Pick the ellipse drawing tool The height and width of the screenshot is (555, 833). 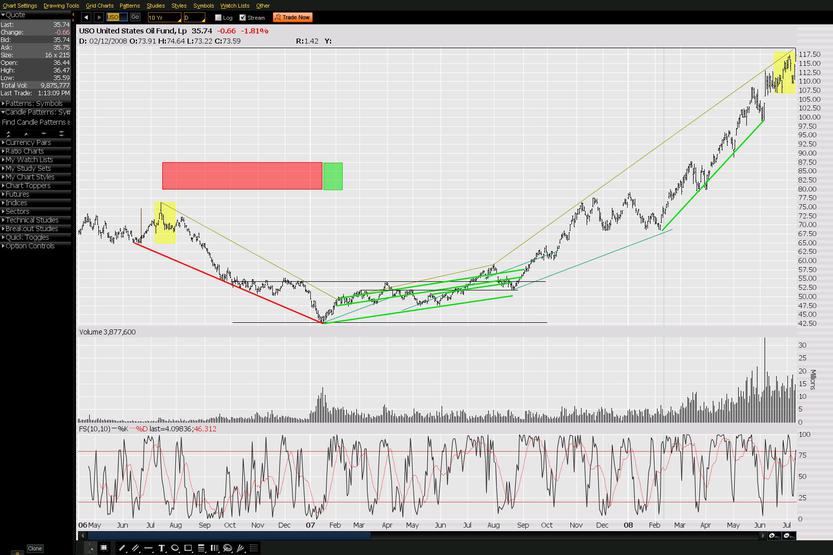[175, 548]
